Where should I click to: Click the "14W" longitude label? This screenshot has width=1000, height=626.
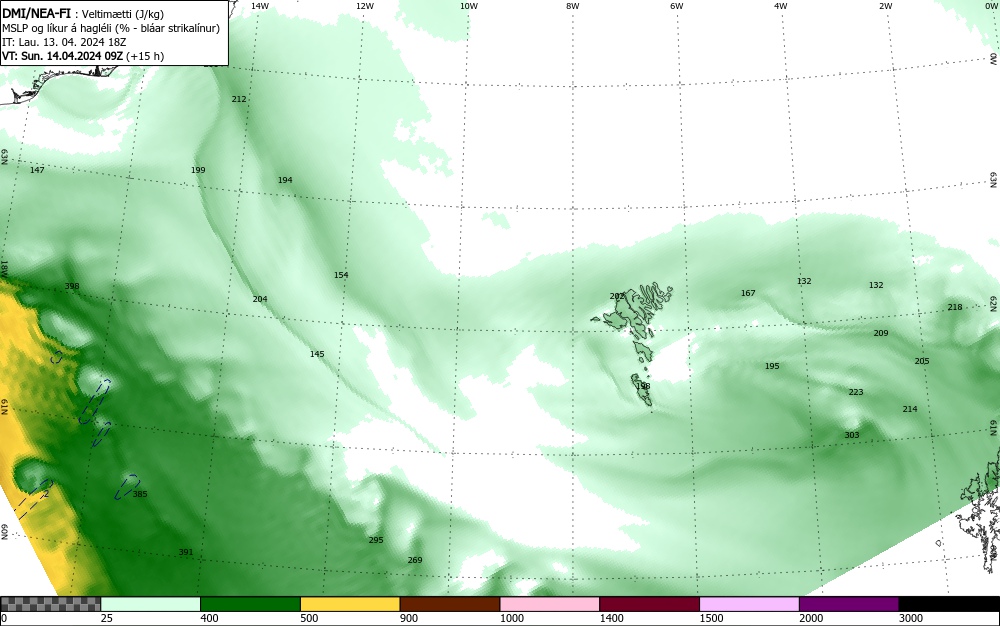[x=260, y=6]
